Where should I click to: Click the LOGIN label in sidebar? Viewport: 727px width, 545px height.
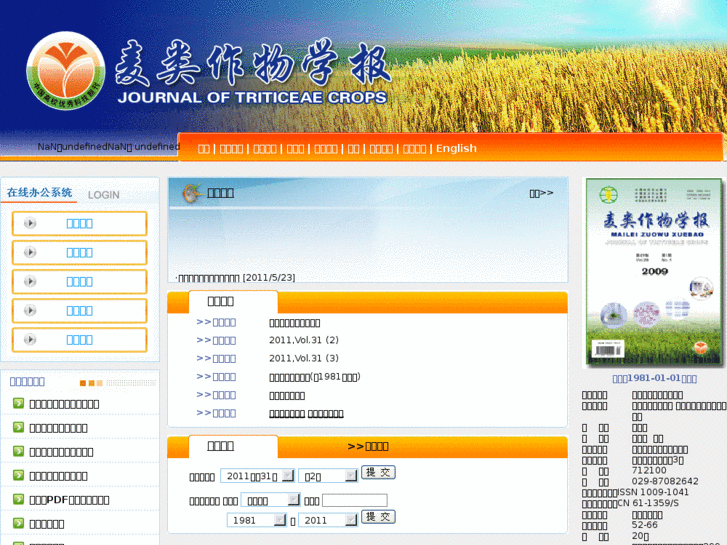pos(104,195)
